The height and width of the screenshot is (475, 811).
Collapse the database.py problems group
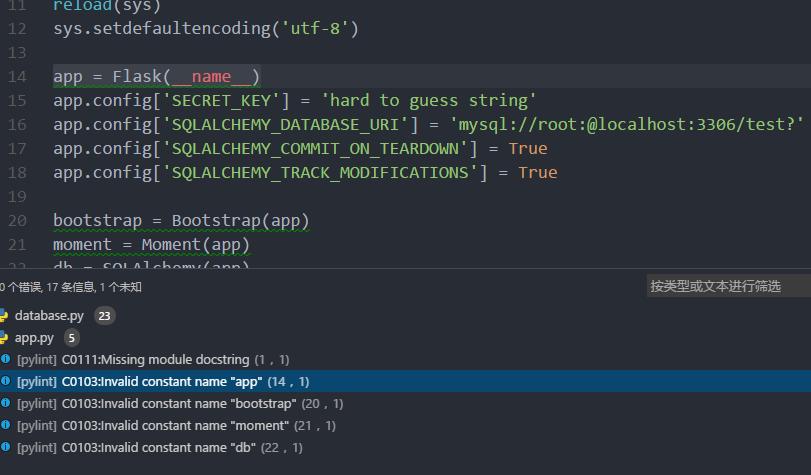pyautogui.click(x=49, y=316)
